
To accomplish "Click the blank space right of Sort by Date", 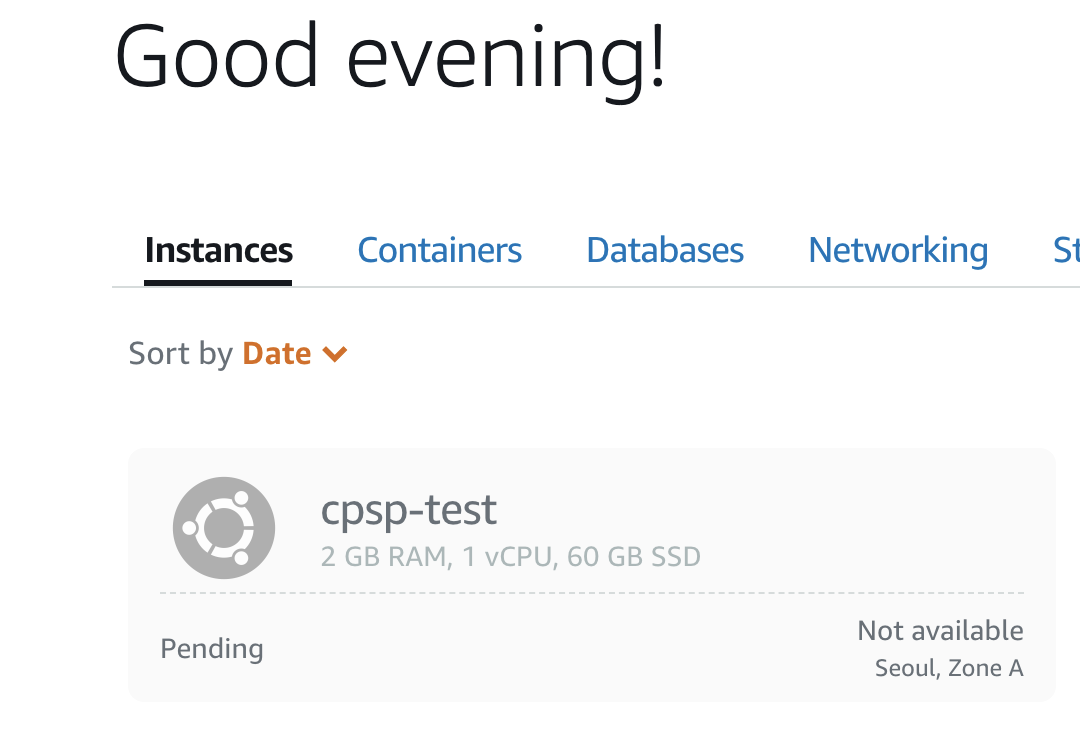I will [x=689, y=354].
